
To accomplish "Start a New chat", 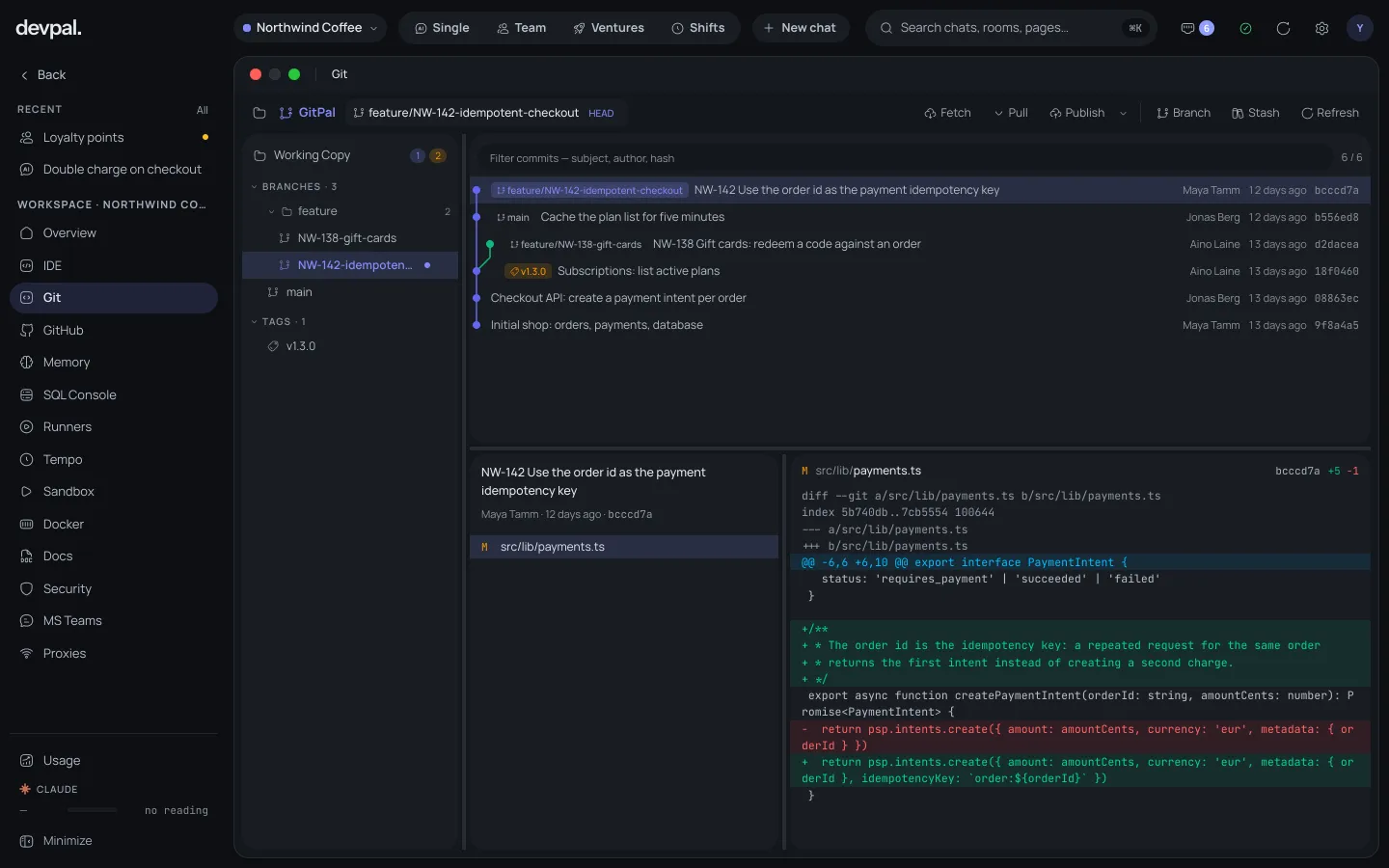I will [x=801, y=28].
